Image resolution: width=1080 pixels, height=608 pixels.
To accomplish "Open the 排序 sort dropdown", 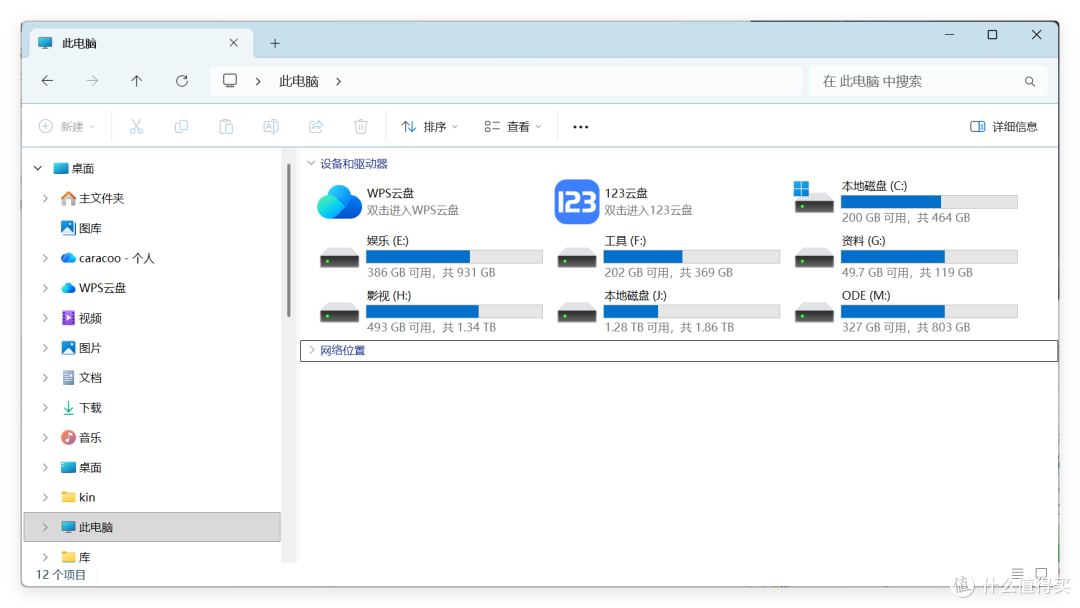I will pos(430,127).
